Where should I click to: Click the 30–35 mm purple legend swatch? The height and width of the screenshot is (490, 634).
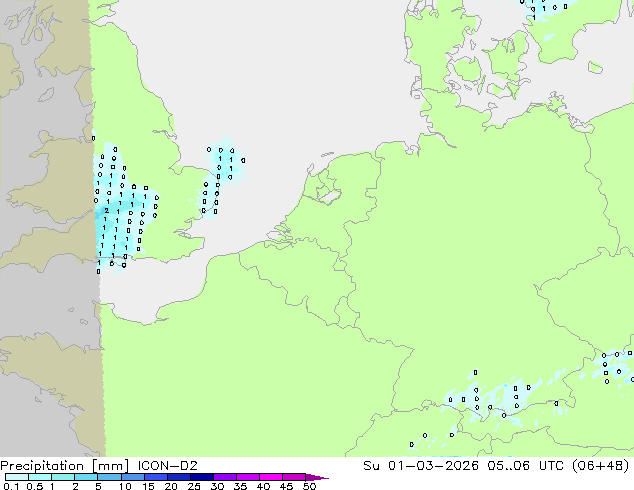224,477
